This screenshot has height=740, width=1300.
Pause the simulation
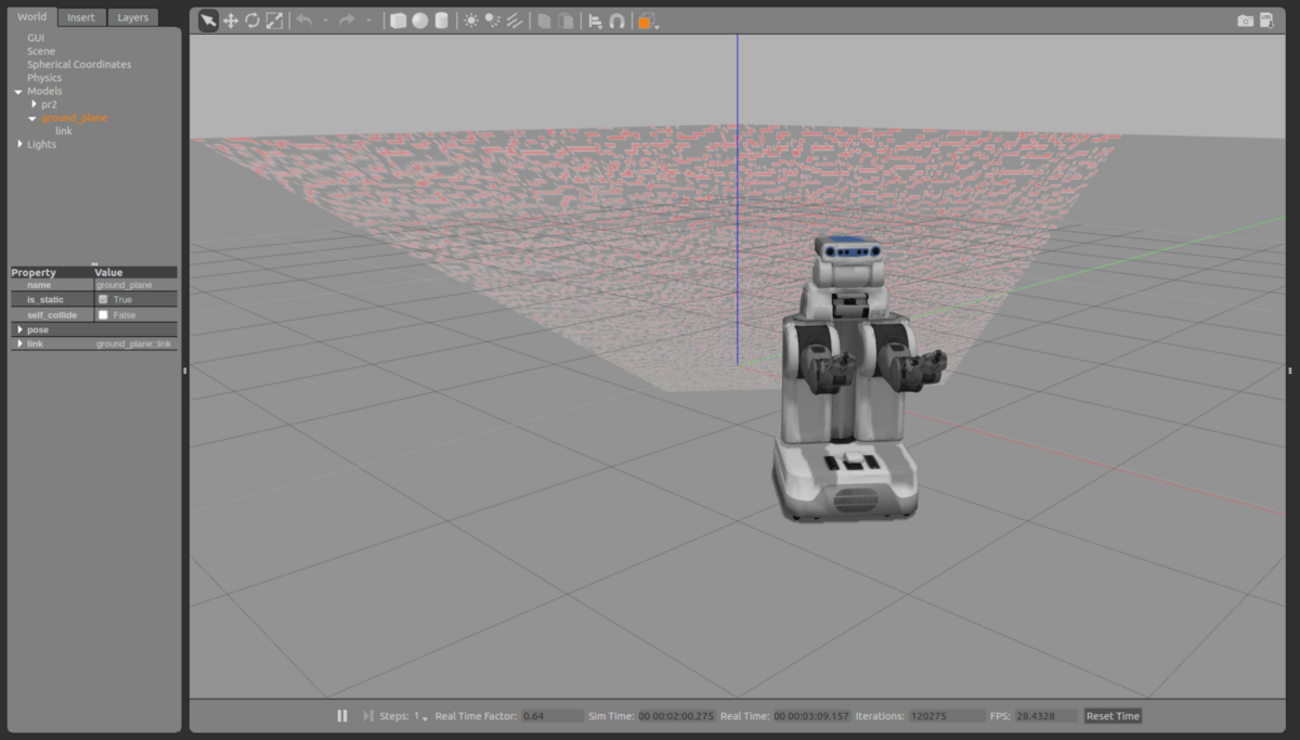[x=342, y=716]
